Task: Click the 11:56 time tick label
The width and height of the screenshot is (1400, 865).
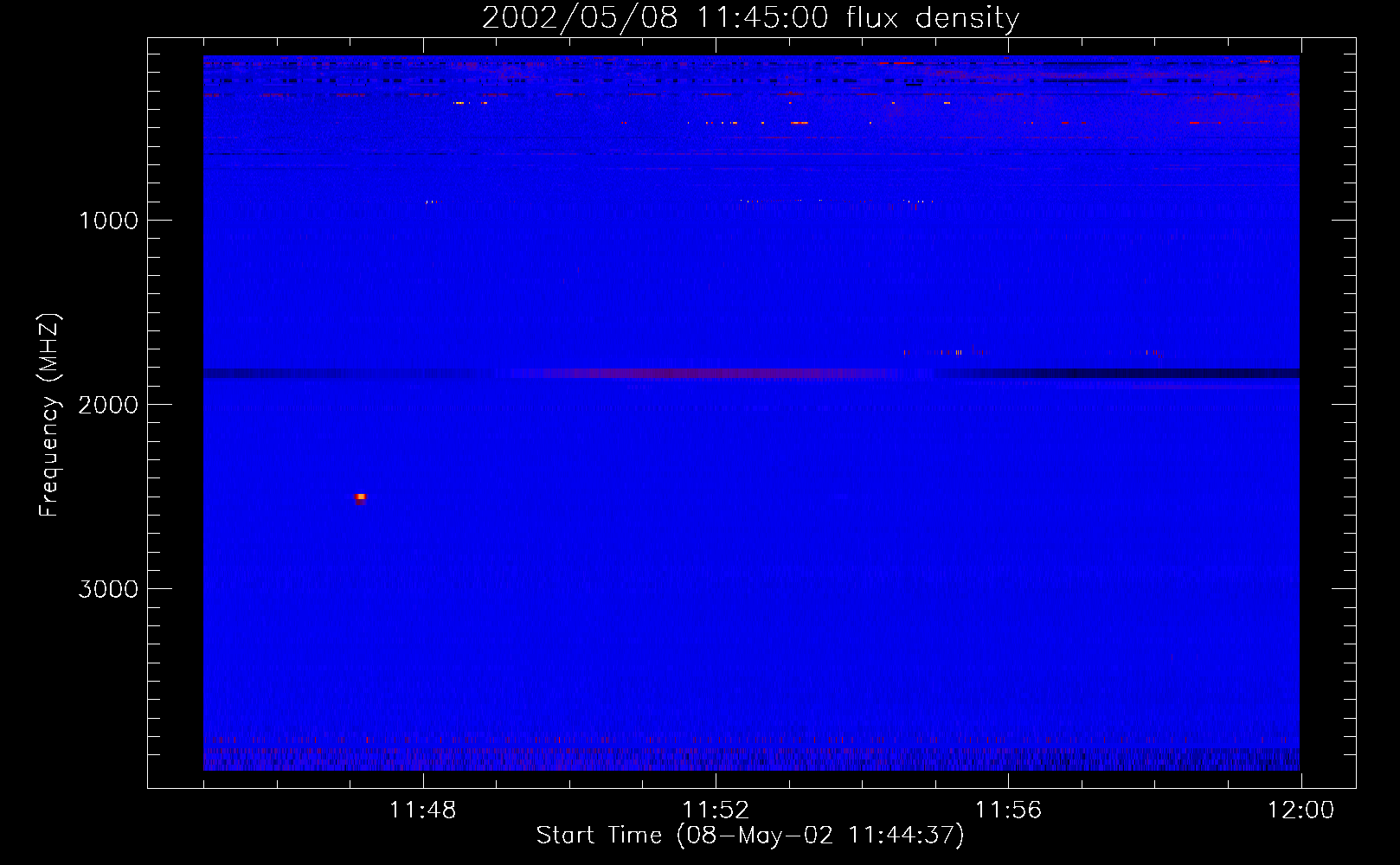Action: tap(1008, 811)
